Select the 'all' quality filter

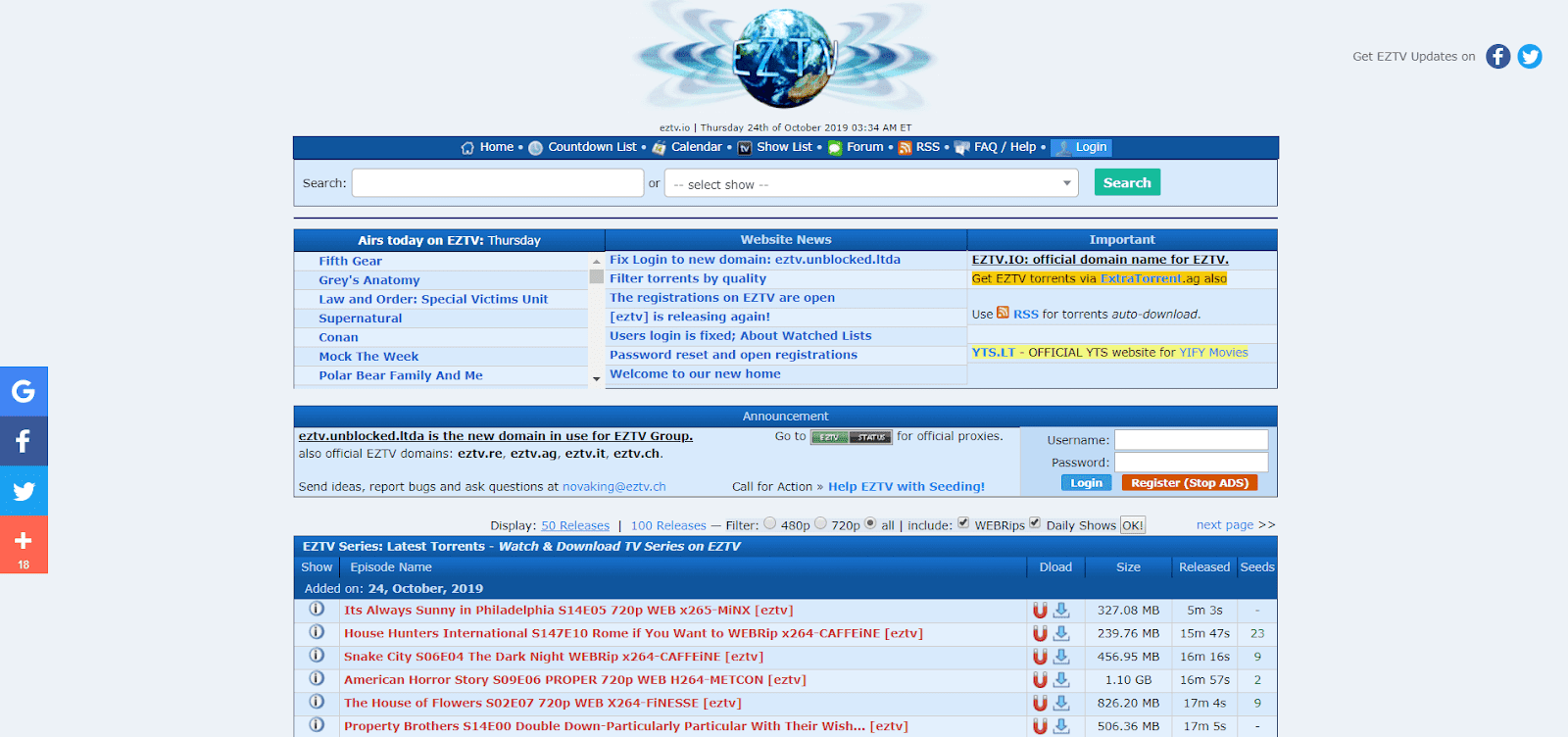pos(870,523)
